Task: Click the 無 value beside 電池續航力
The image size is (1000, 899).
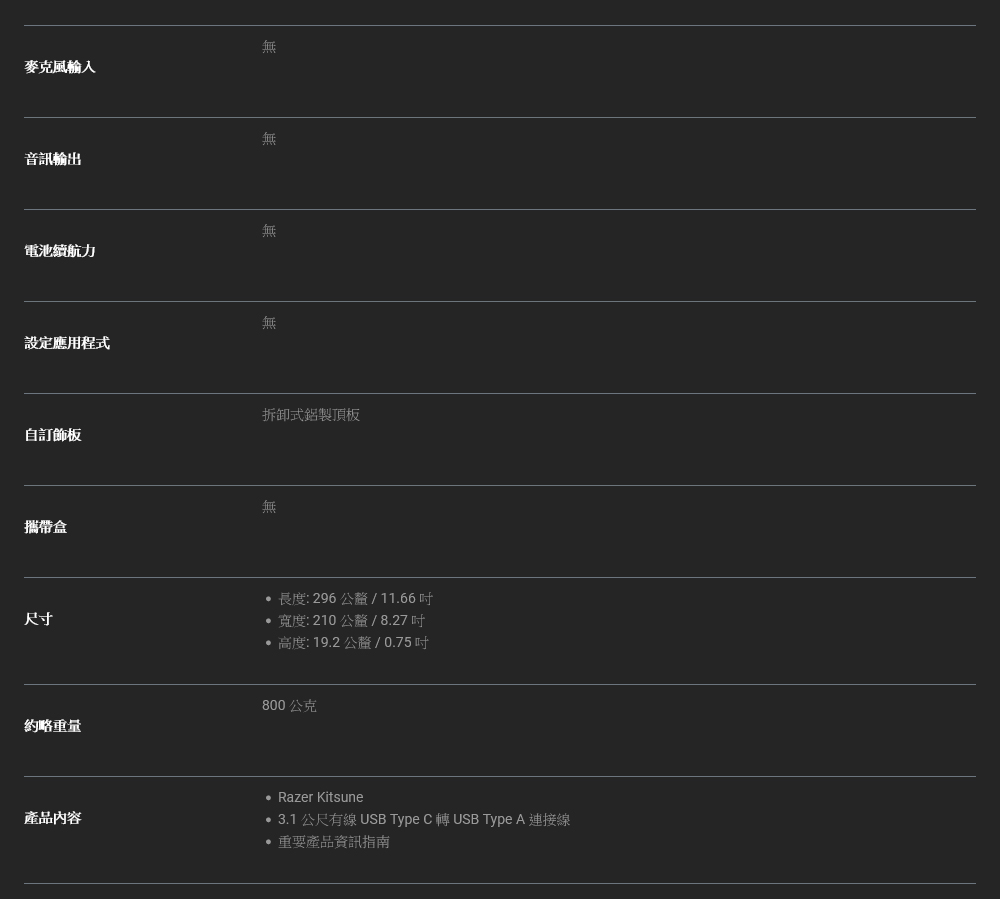Action: 269,231
